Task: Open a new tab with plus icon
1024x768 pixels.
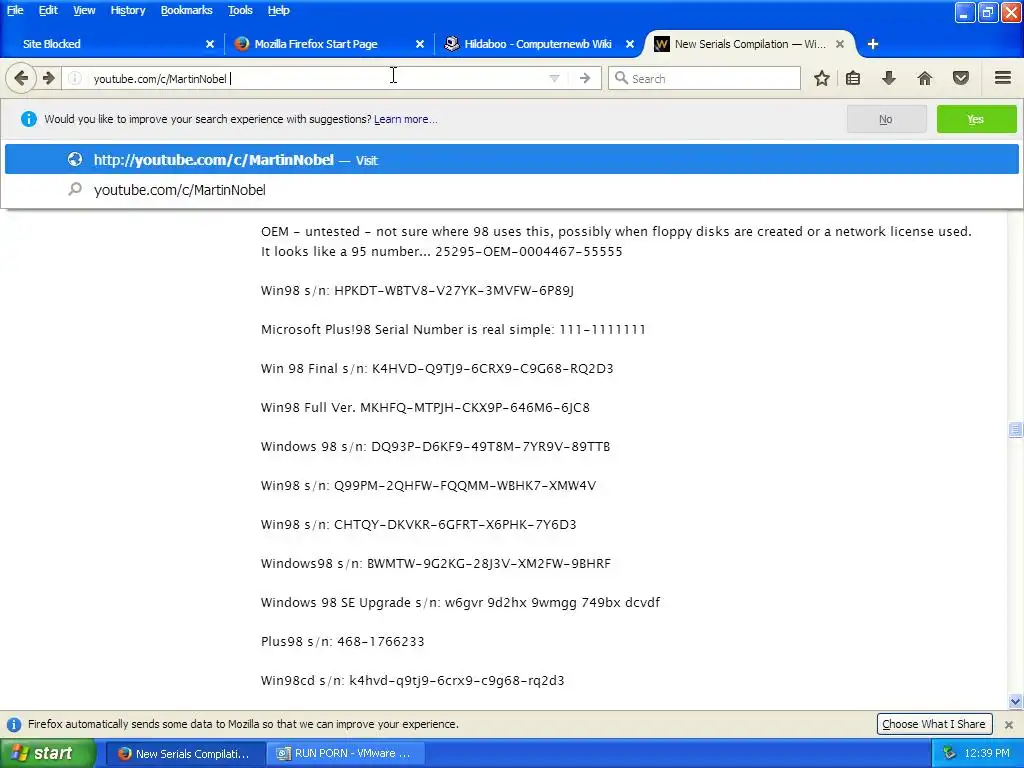Action: coord(872,44)
